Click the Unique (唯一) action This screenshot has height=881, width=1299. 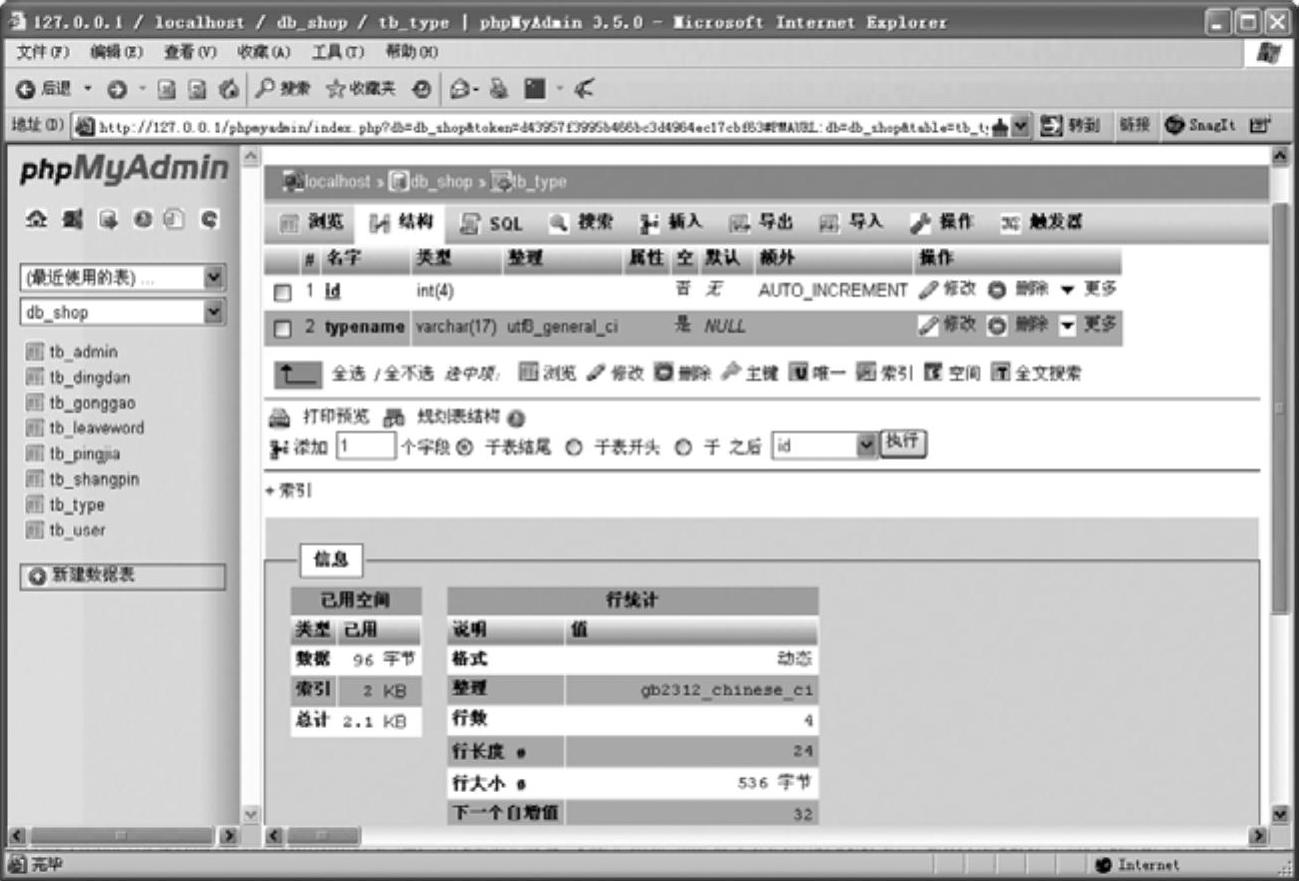(x=817, y=374)
